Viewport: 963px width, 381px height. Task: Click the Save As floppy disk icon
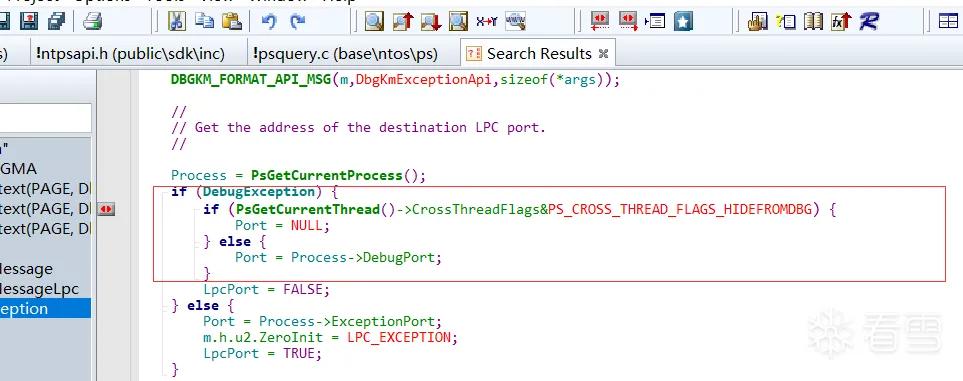click(x=29, y=22)
